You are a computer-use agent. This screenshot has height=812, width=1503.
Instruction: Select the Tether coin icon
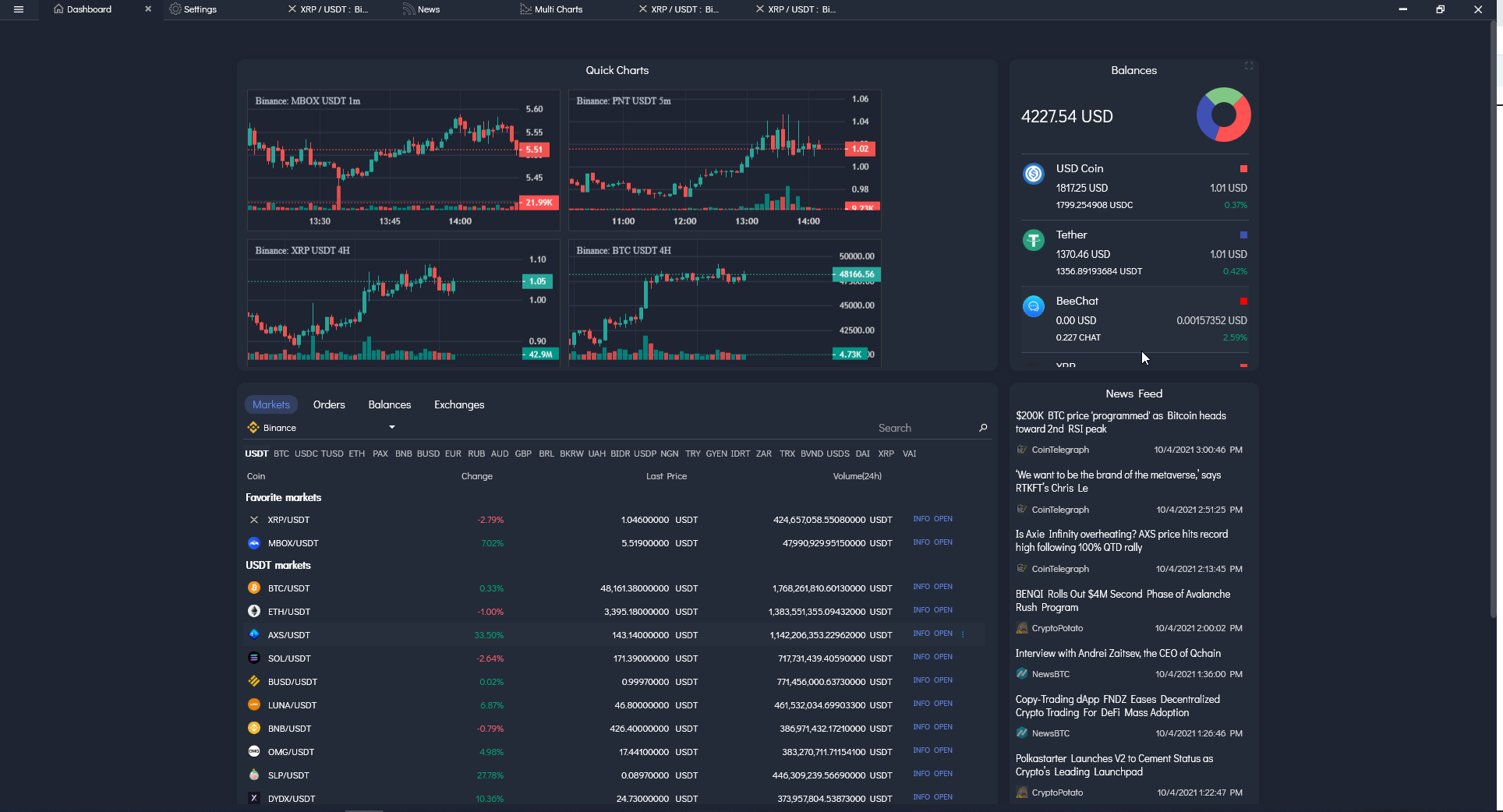(x=1034, y=240)
